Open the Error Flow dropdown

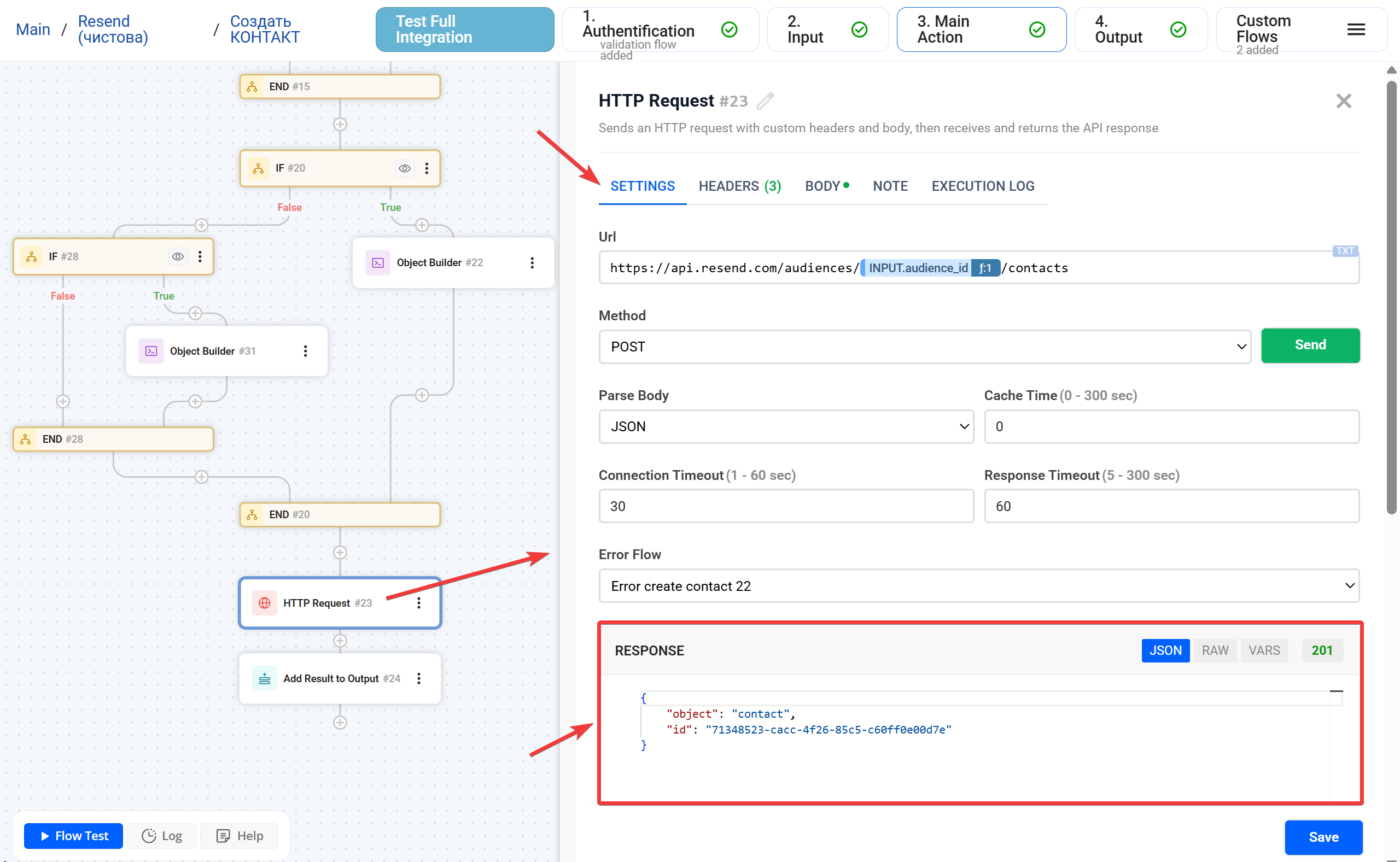tap(978, 586)
